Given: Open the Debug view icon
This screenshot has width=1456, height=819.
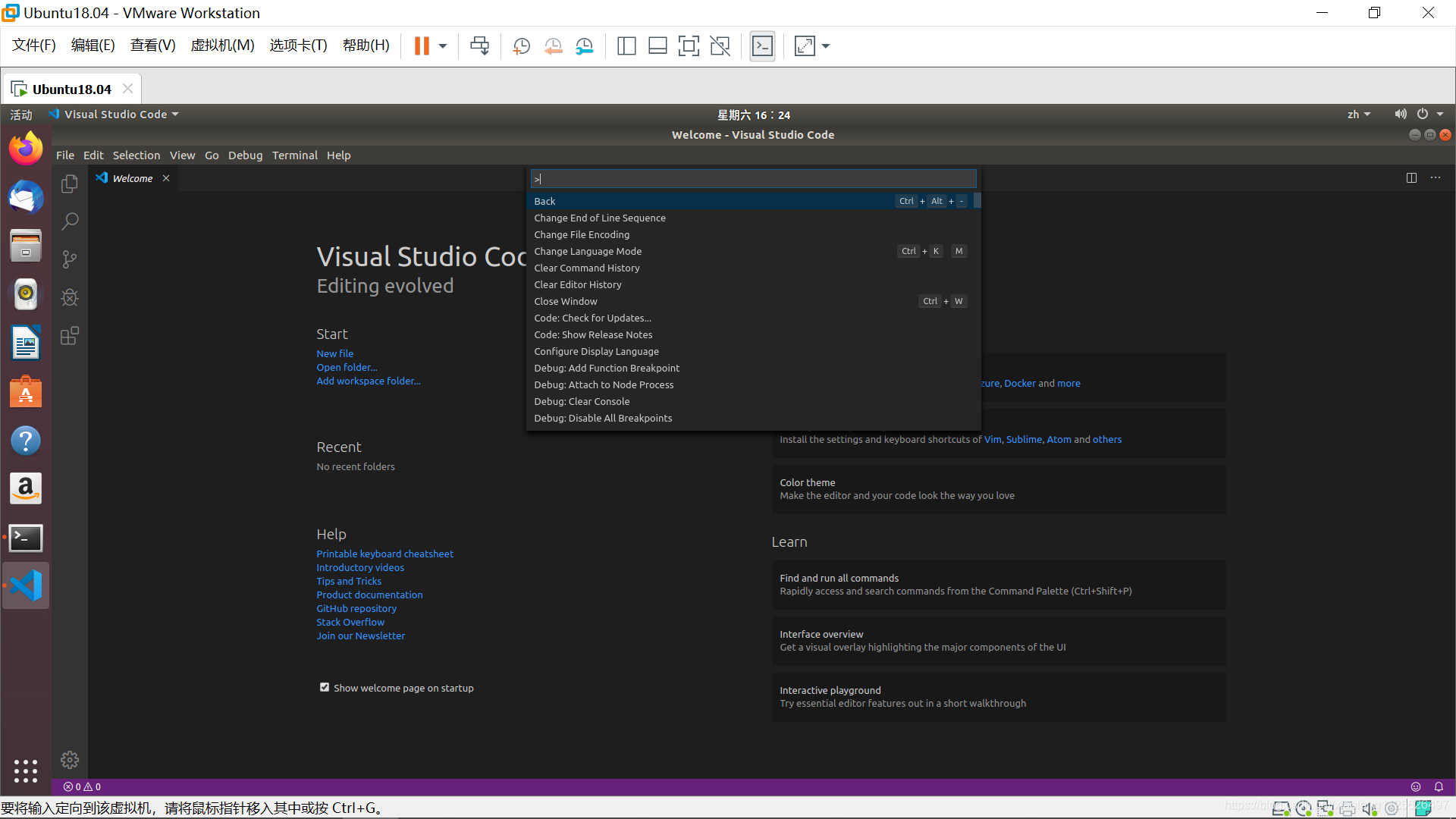Looking at the screenshot, I should click(70, 297).
